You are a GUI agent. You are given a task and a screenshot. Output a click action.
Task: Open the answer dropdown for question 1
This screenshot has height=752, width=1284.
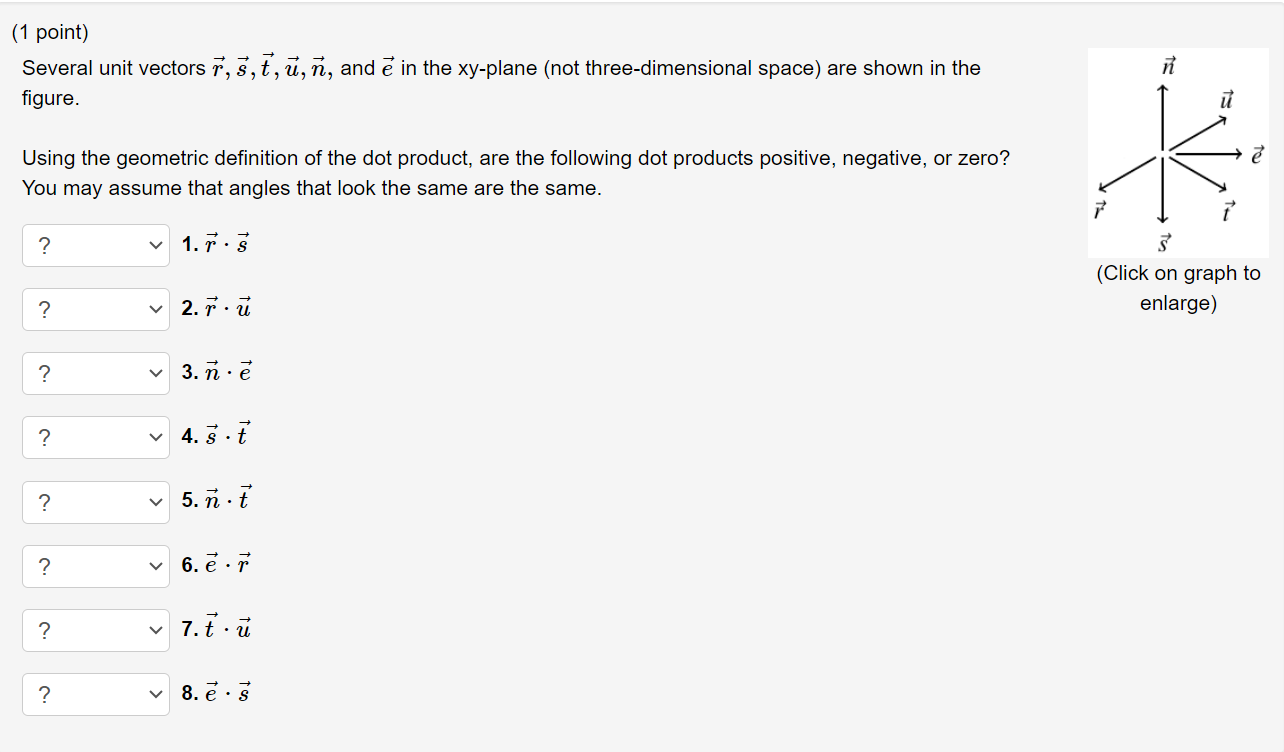click(x=95, y=245)
